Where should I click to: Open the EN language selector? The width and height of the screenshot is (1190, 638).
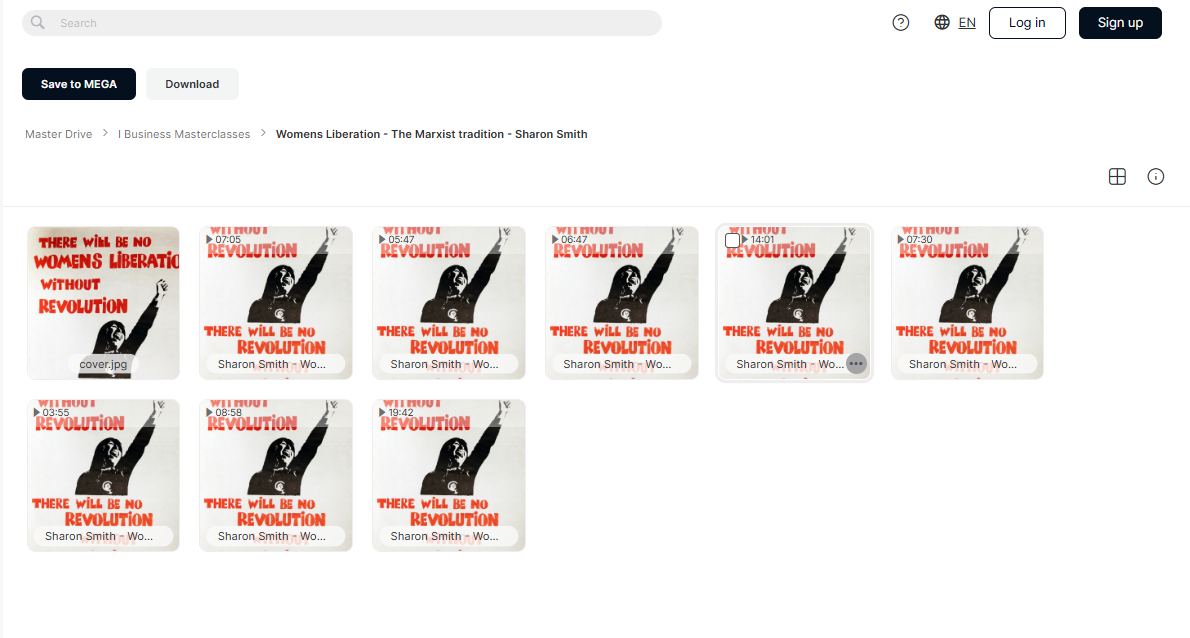click(967, 23)
